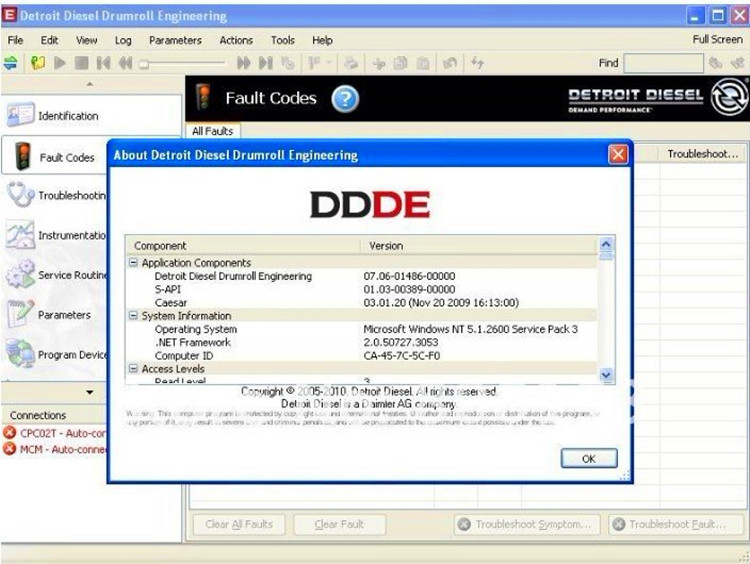The image size is (750, 564).
Task: Open Service Routines gear sidebar item
Action: (x=55, y=275)
